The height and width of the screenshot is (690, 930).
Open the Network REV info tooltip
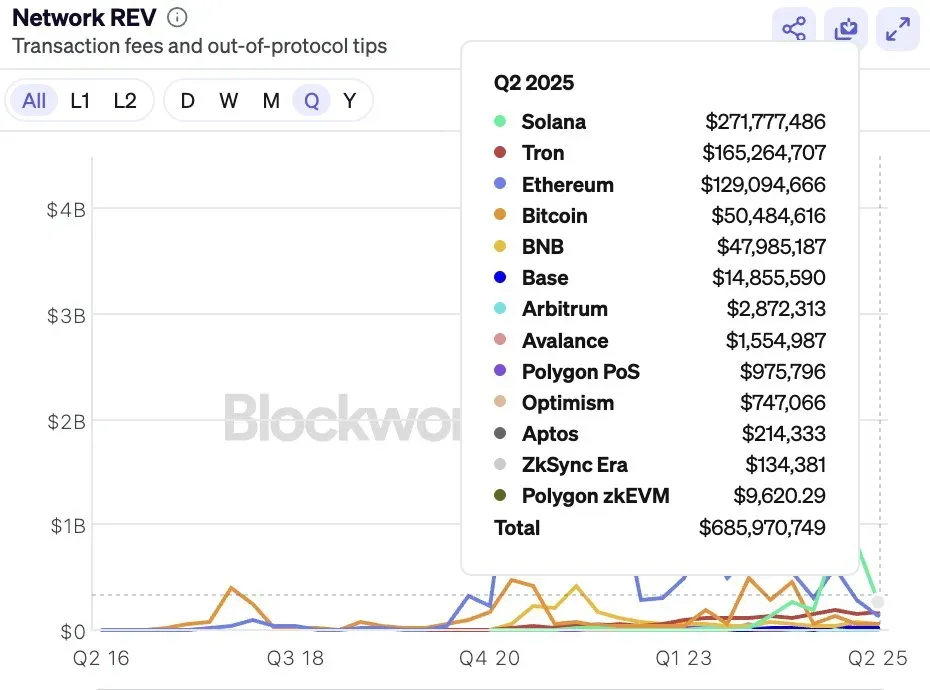pos(175,16)
